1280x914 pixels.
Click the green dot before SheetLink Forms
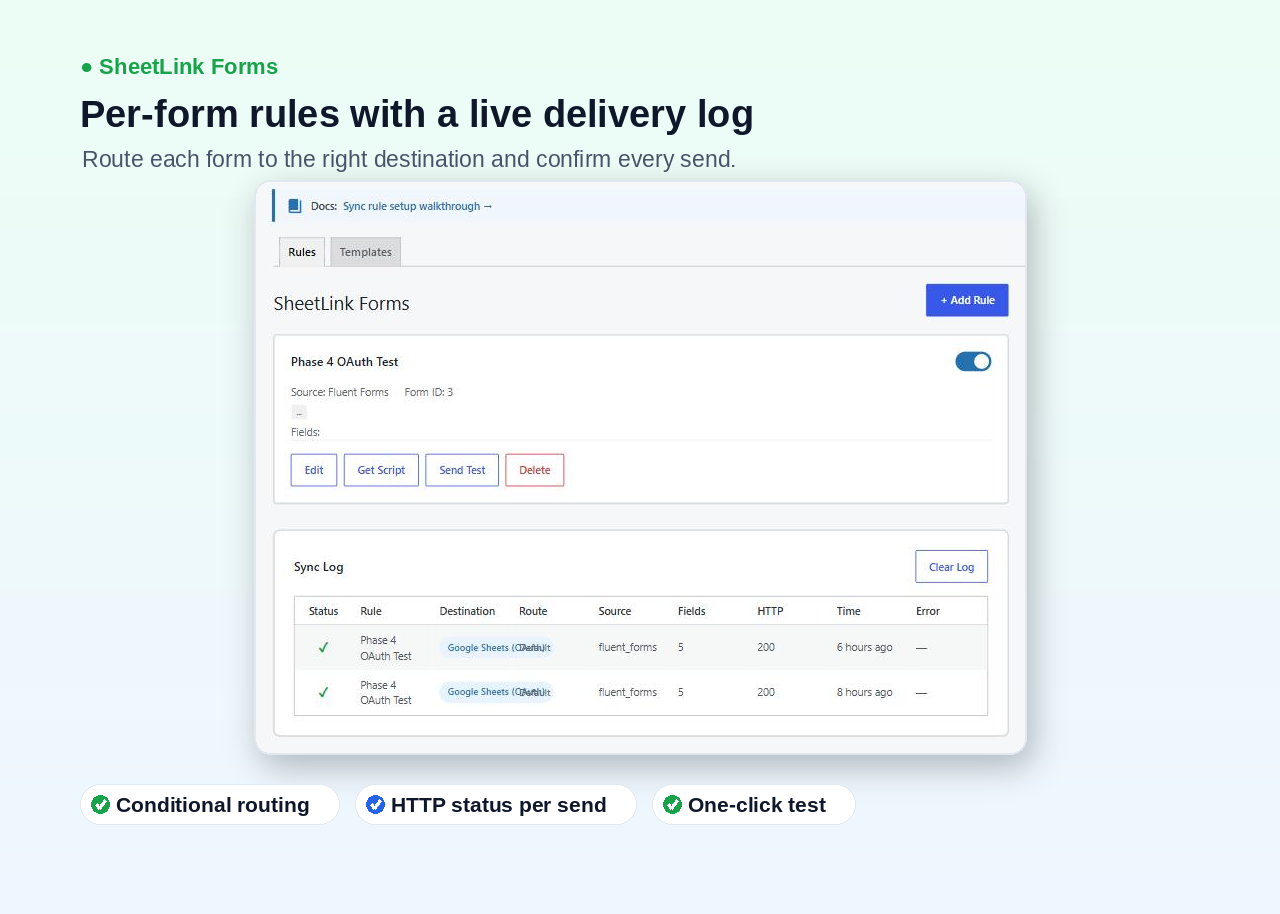click(87, 67)
